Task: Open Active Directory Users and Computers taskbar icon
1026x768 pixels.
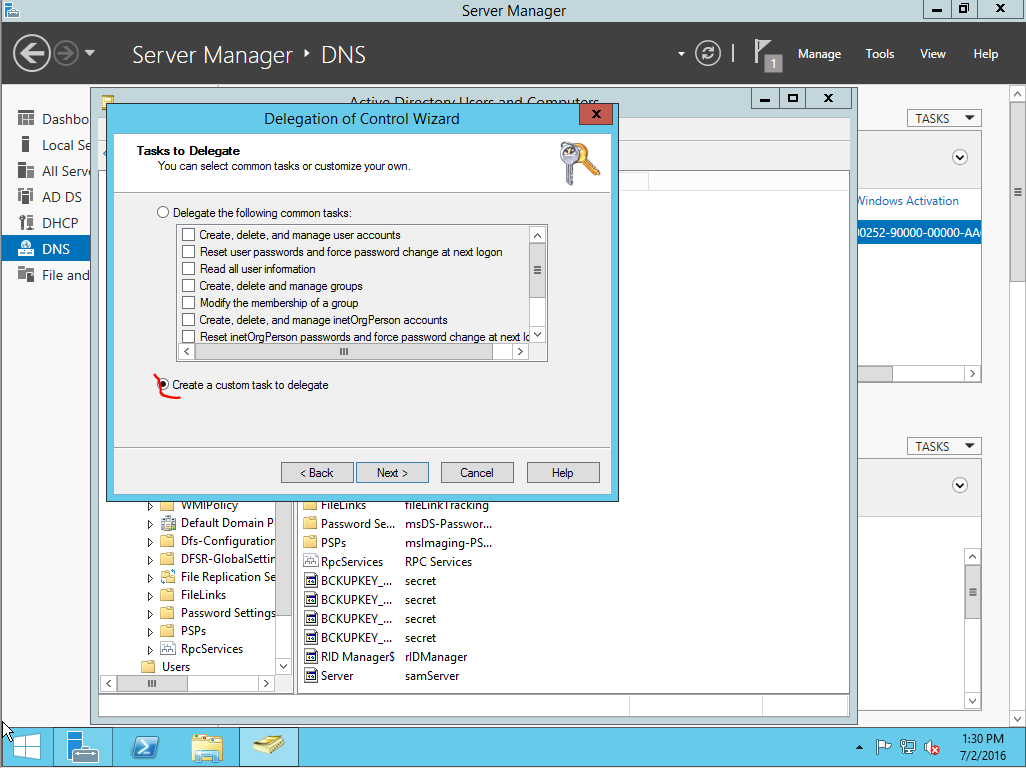Action: click(x=269, y=746)
